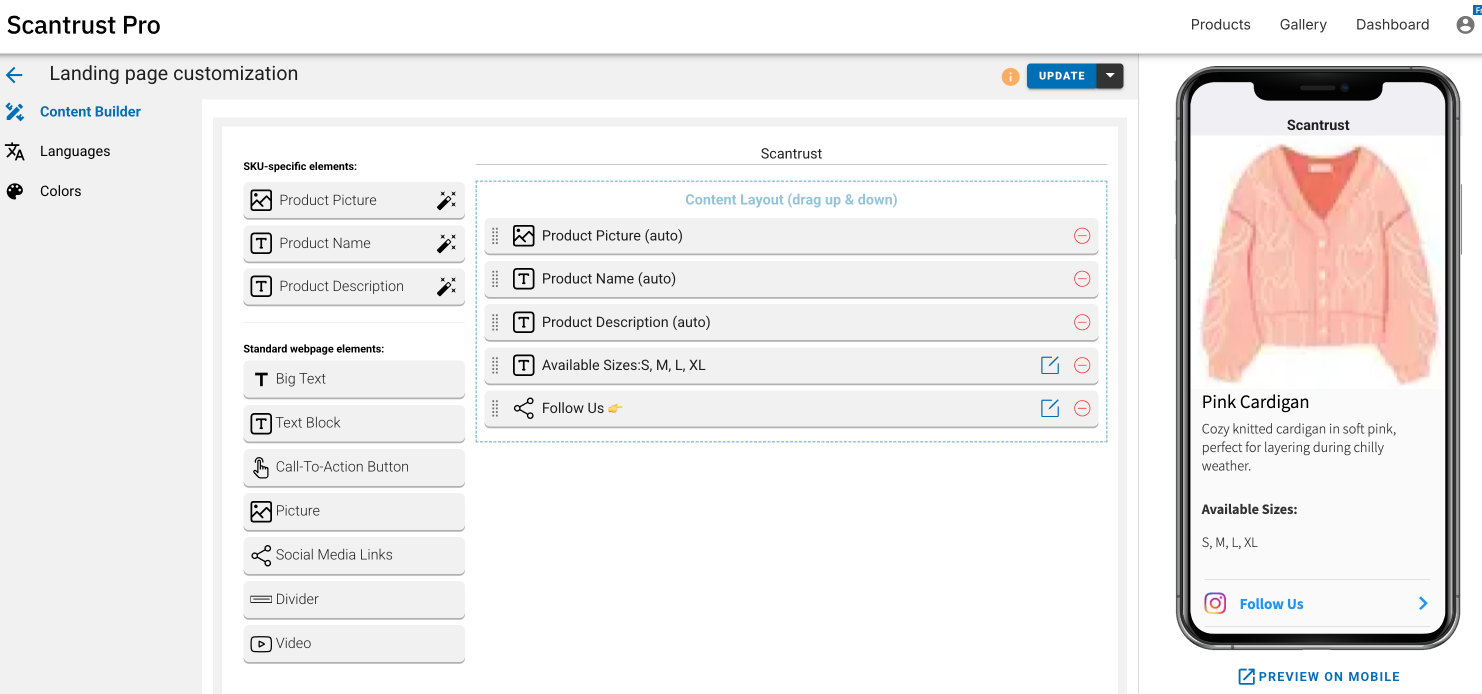Image resolution: width=1482 pixels, height=694 pixels.
Task: Open the Content Builder section
Action: [90, 112]
